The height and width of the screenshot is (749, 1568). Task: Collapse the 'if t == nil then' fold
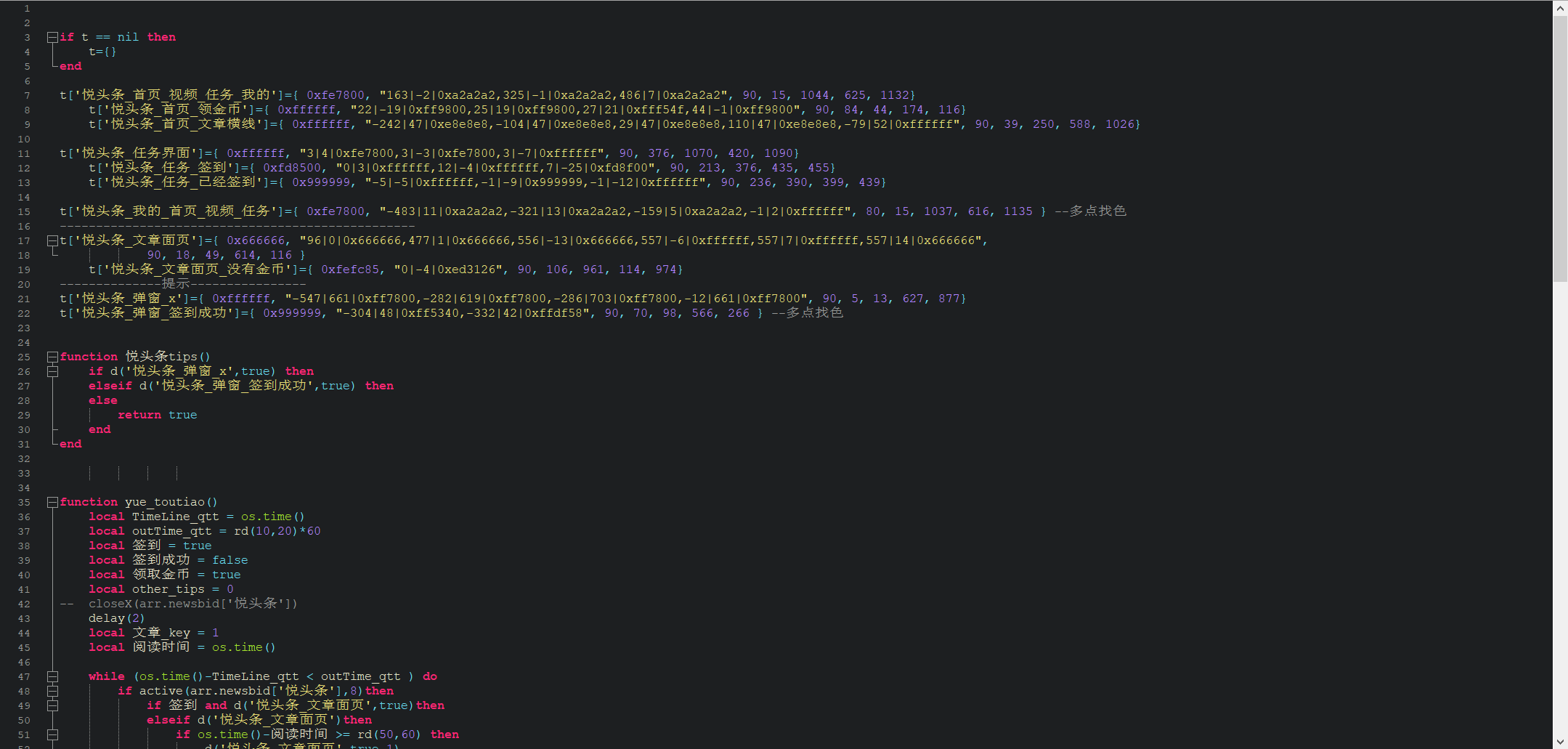(52, 37)
